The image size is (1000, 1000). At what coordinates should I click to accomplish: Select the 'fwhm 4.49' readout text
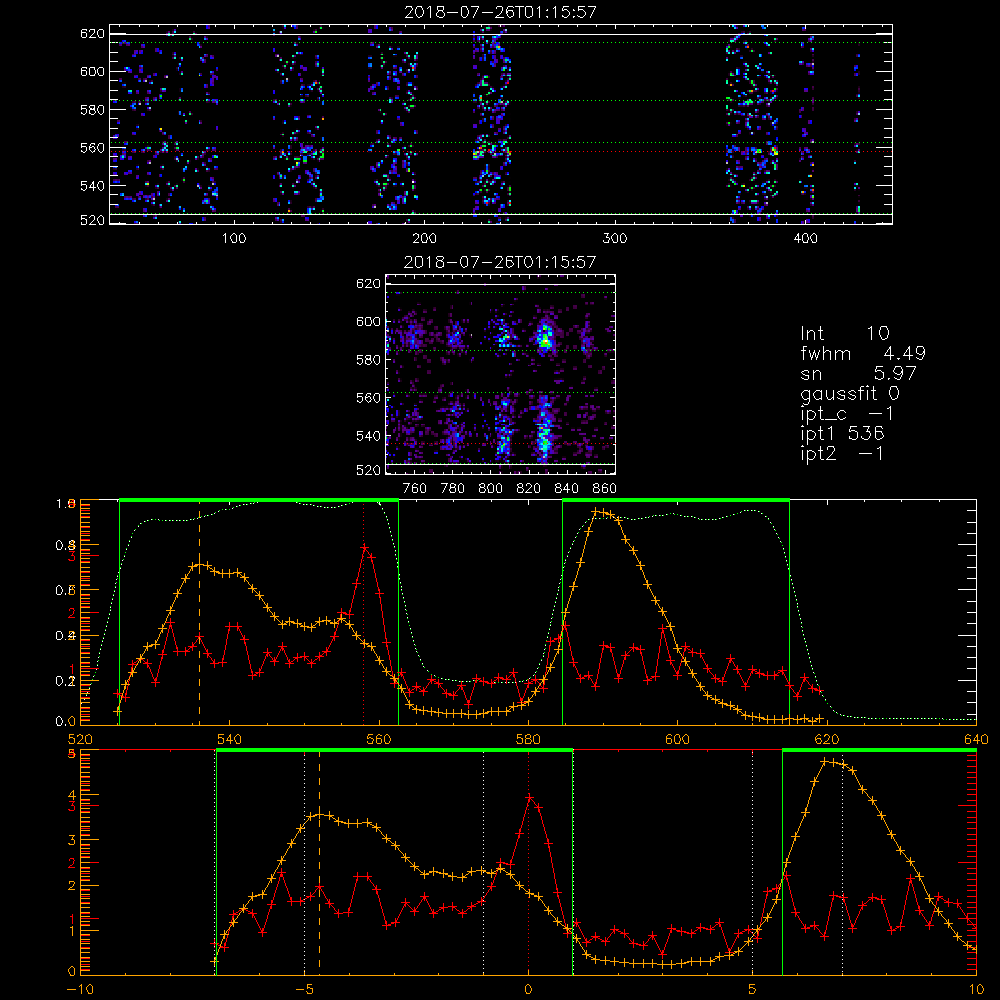pos(863,353)
